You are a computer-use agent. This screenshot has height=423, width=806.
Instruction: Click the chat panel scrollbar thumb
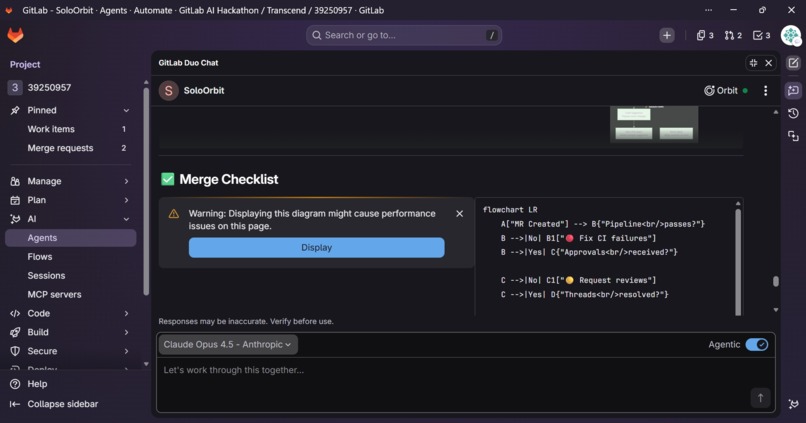tap(776, 281)
